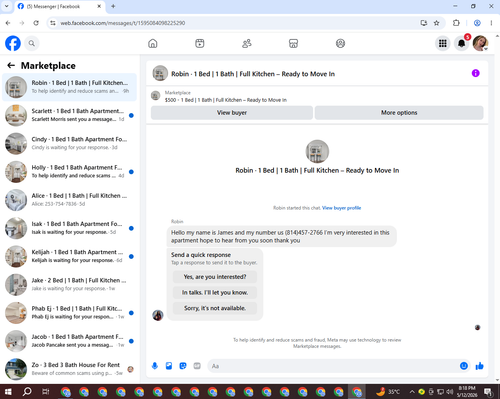This screenshot has height=399, width=500.
Task: Expand the Chrome tab search dropdown
Action: [6, 6]
